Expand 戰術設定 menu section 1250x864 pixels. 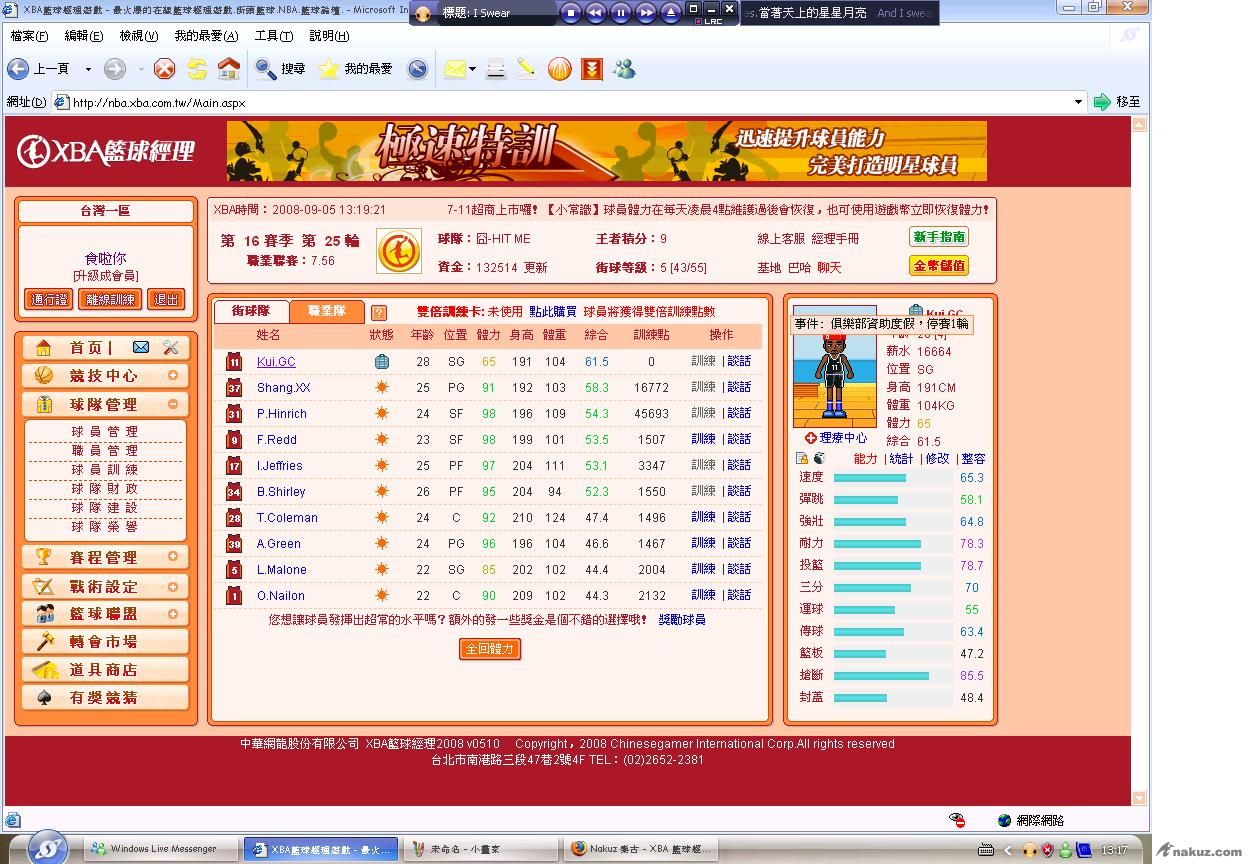point(172,586)
